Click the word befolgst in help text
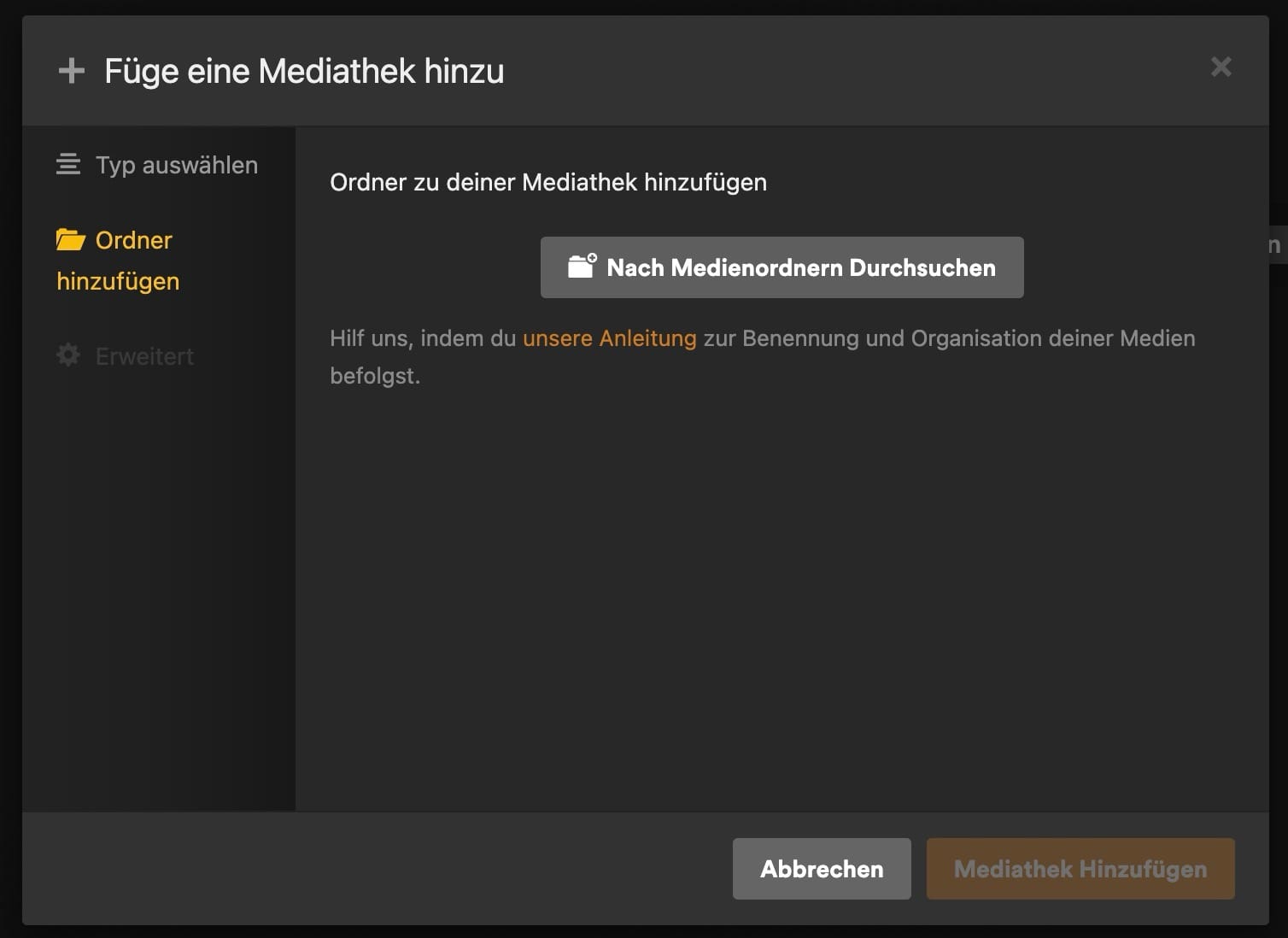 375,376
